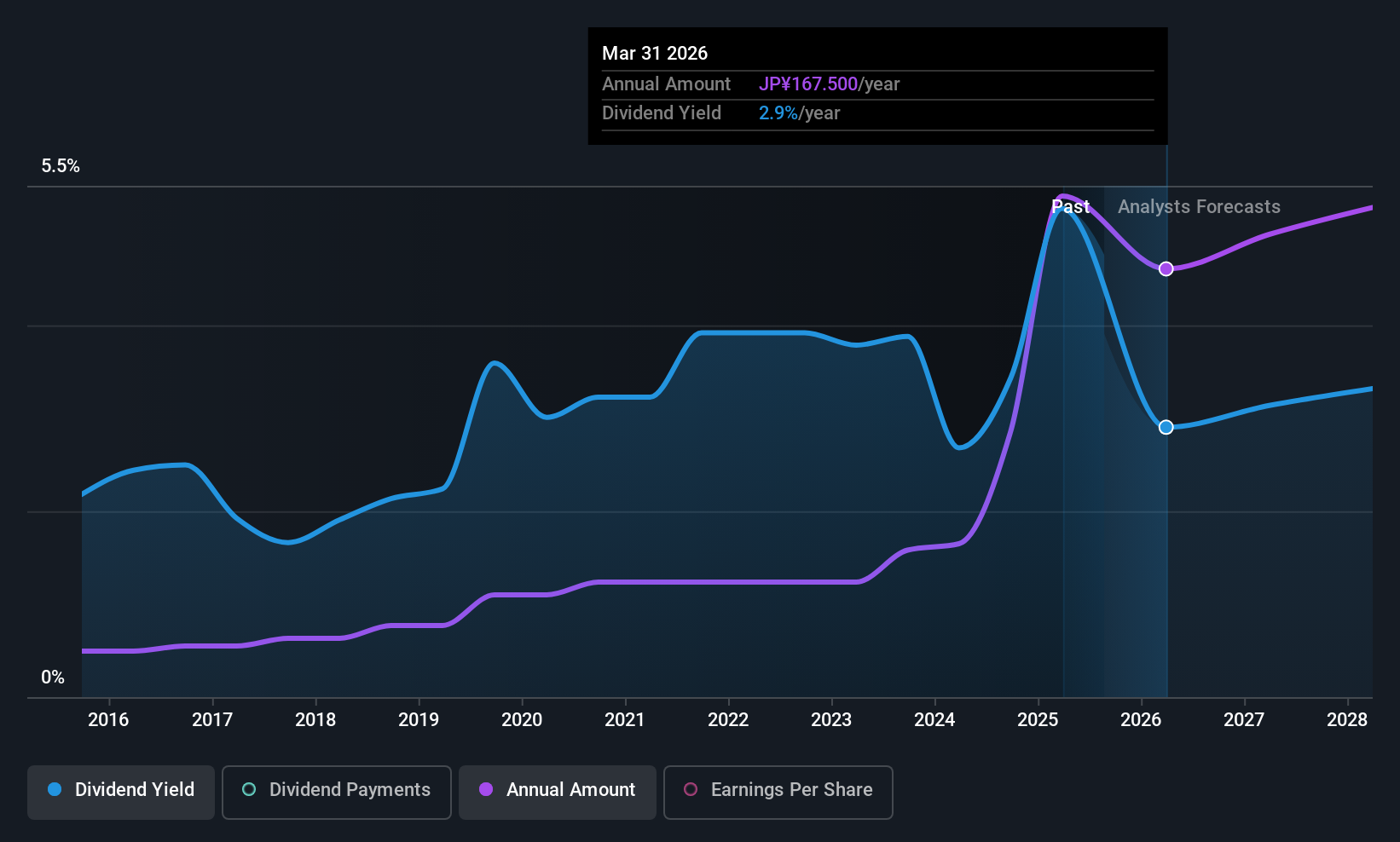Click the 5.5% y-axis label
Screen dimensions: 1400x842
coord(61,166)
